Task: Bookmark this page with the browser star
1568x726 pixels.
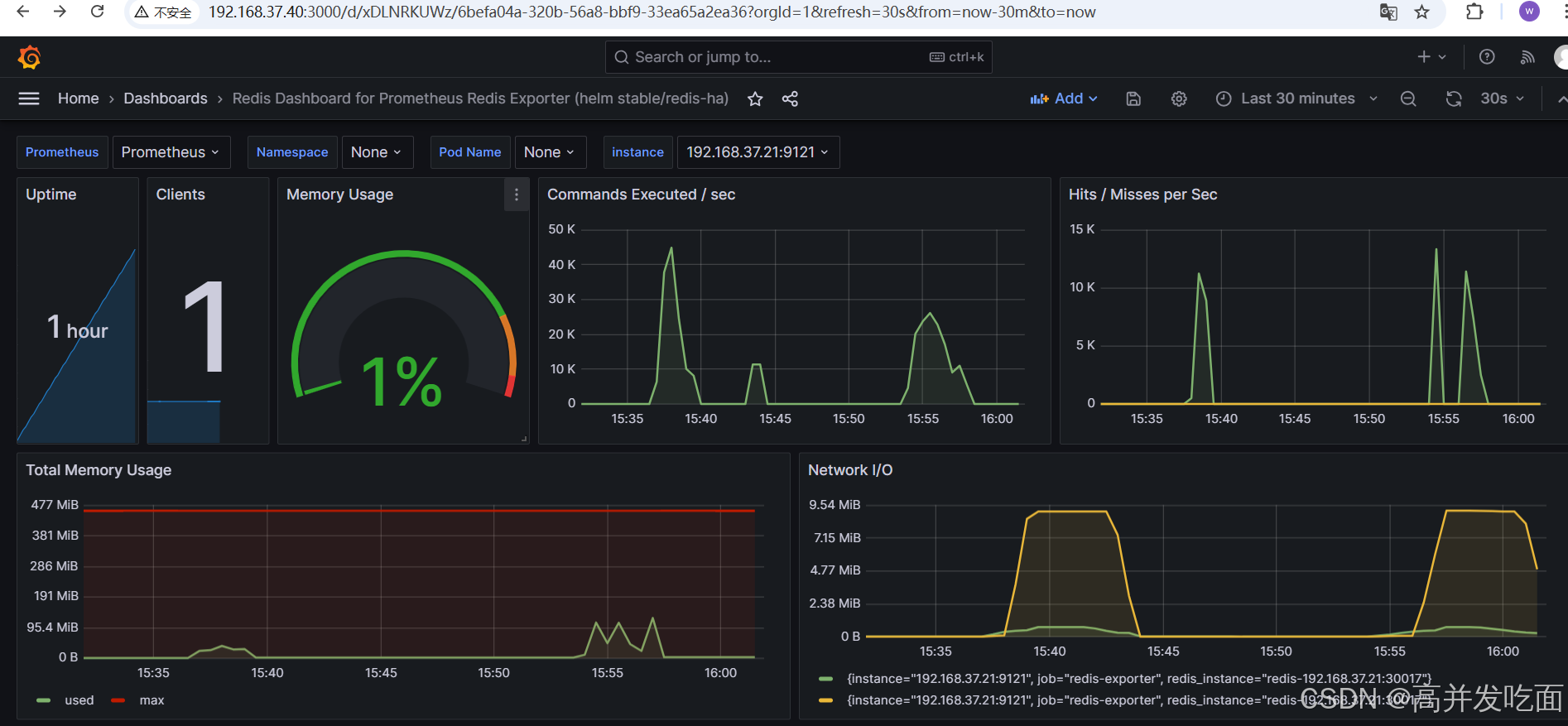Action: click(x=1421, y=12)
